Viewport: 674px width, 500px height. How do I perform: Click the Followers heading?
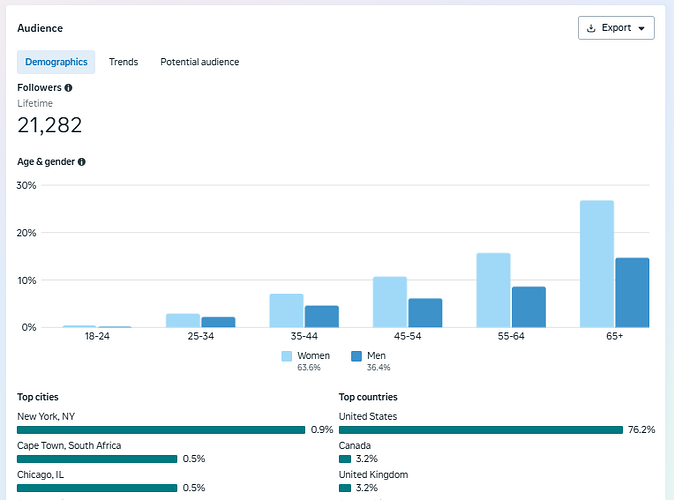tap(39, 88)
